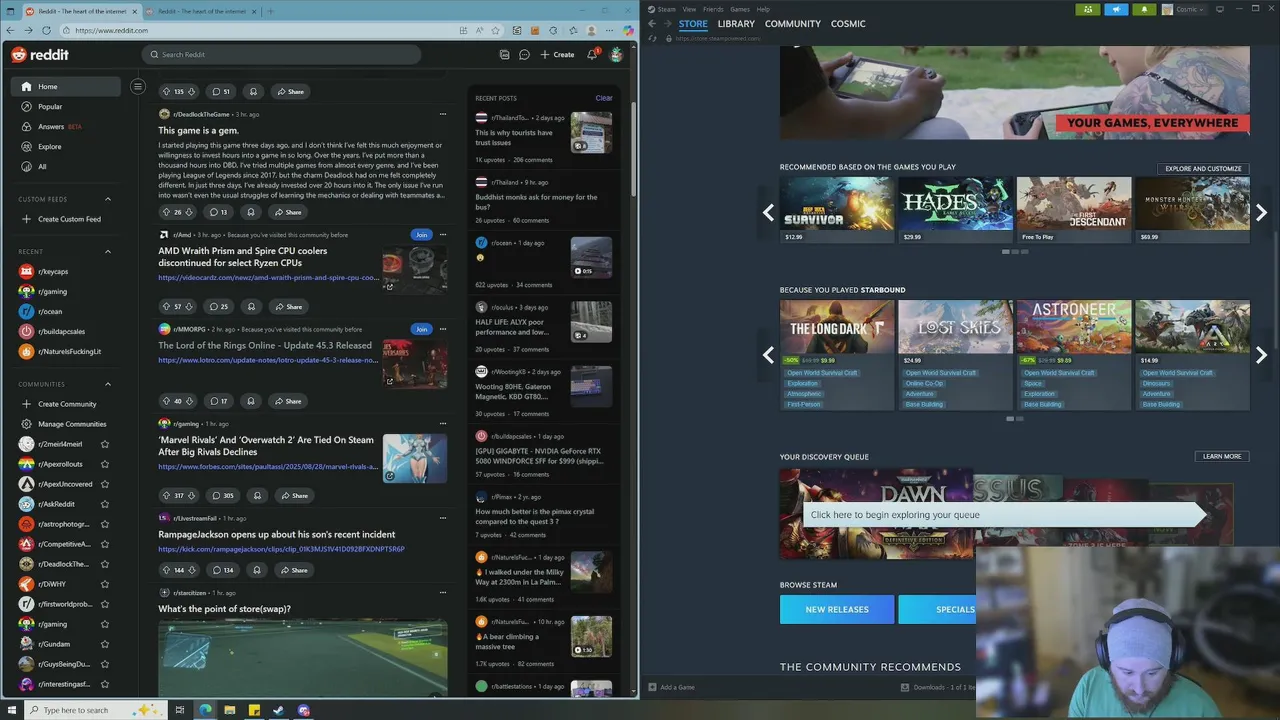1280x720 pixels.
Task: Open Edge settings and more menu
Action: tap(610, 30)
